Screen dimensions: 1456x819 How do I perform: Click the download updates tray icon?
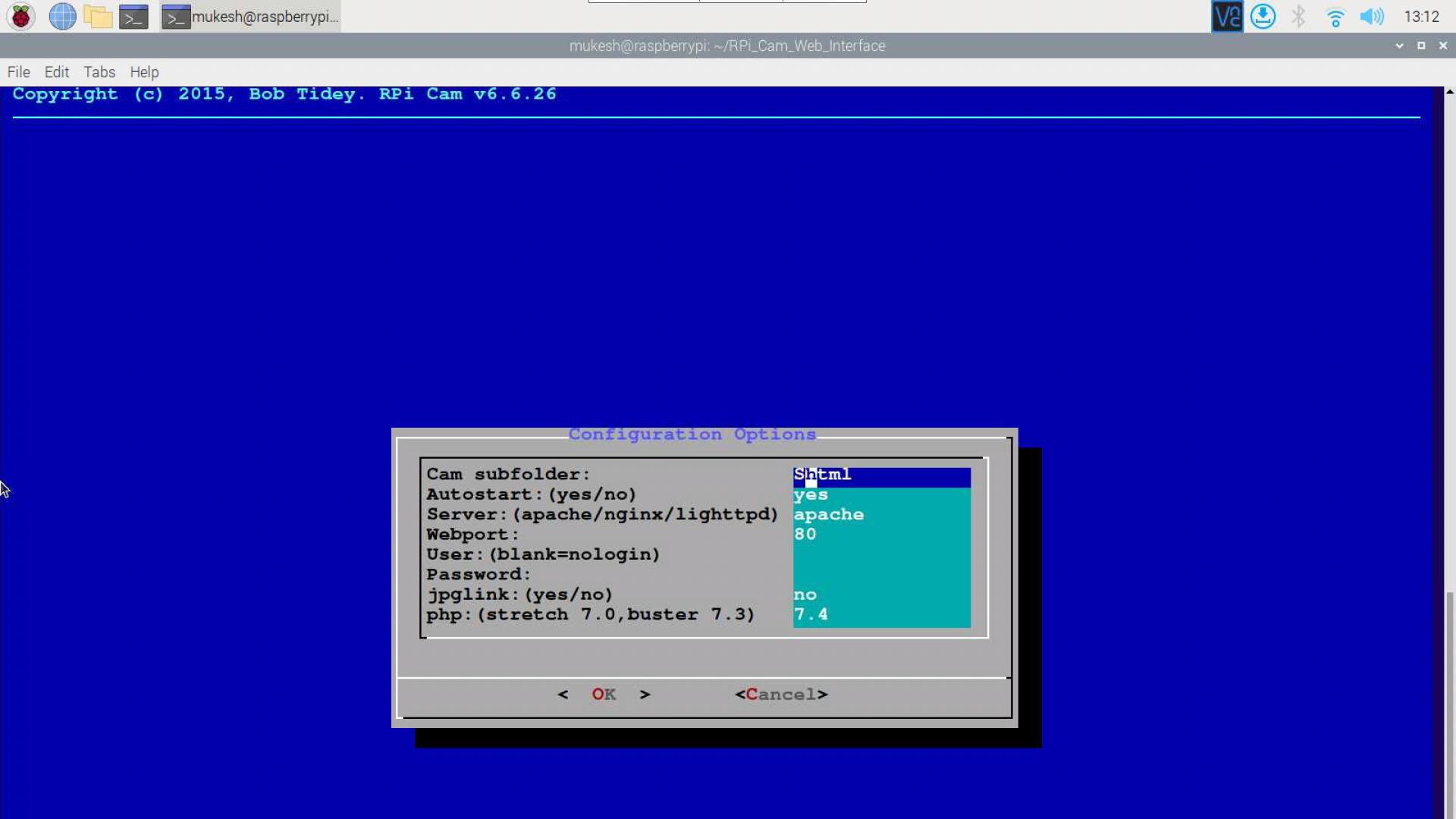click(1263, 16)
